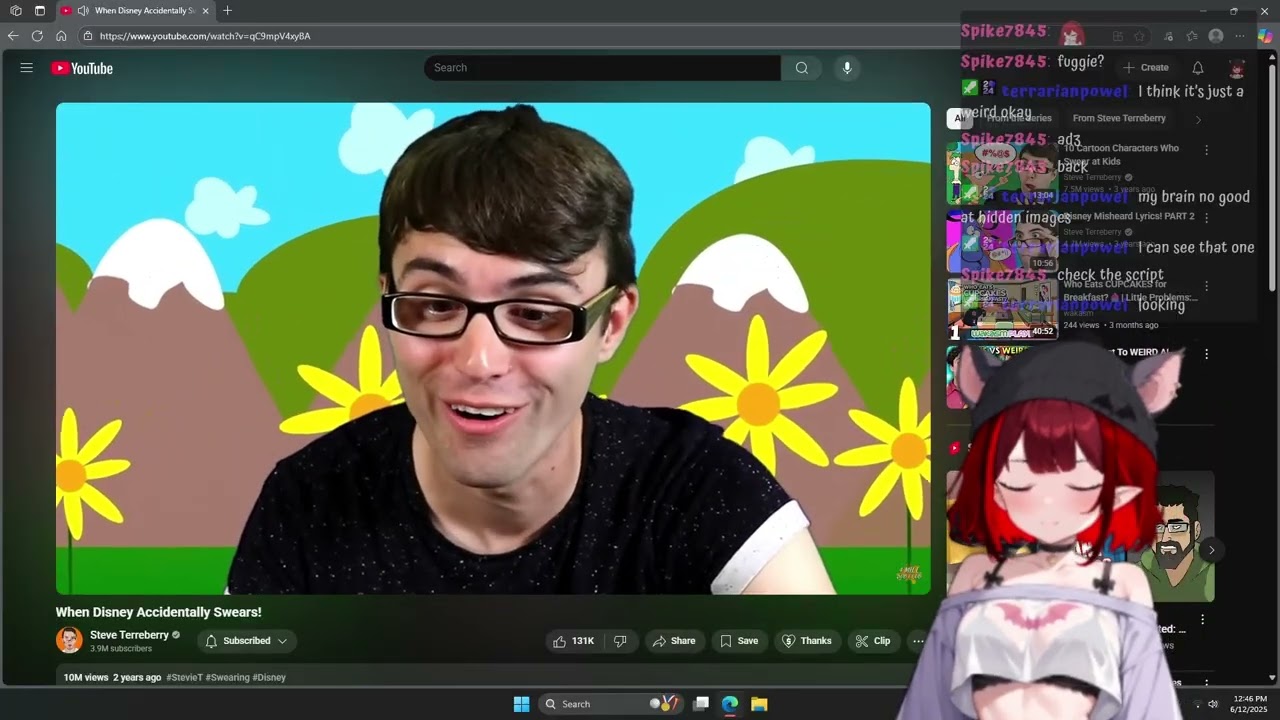The image size is (1280, 720).
Task: Mute the tab using the speaker icon
Action: pyautogui.click(x=83, y=11)
